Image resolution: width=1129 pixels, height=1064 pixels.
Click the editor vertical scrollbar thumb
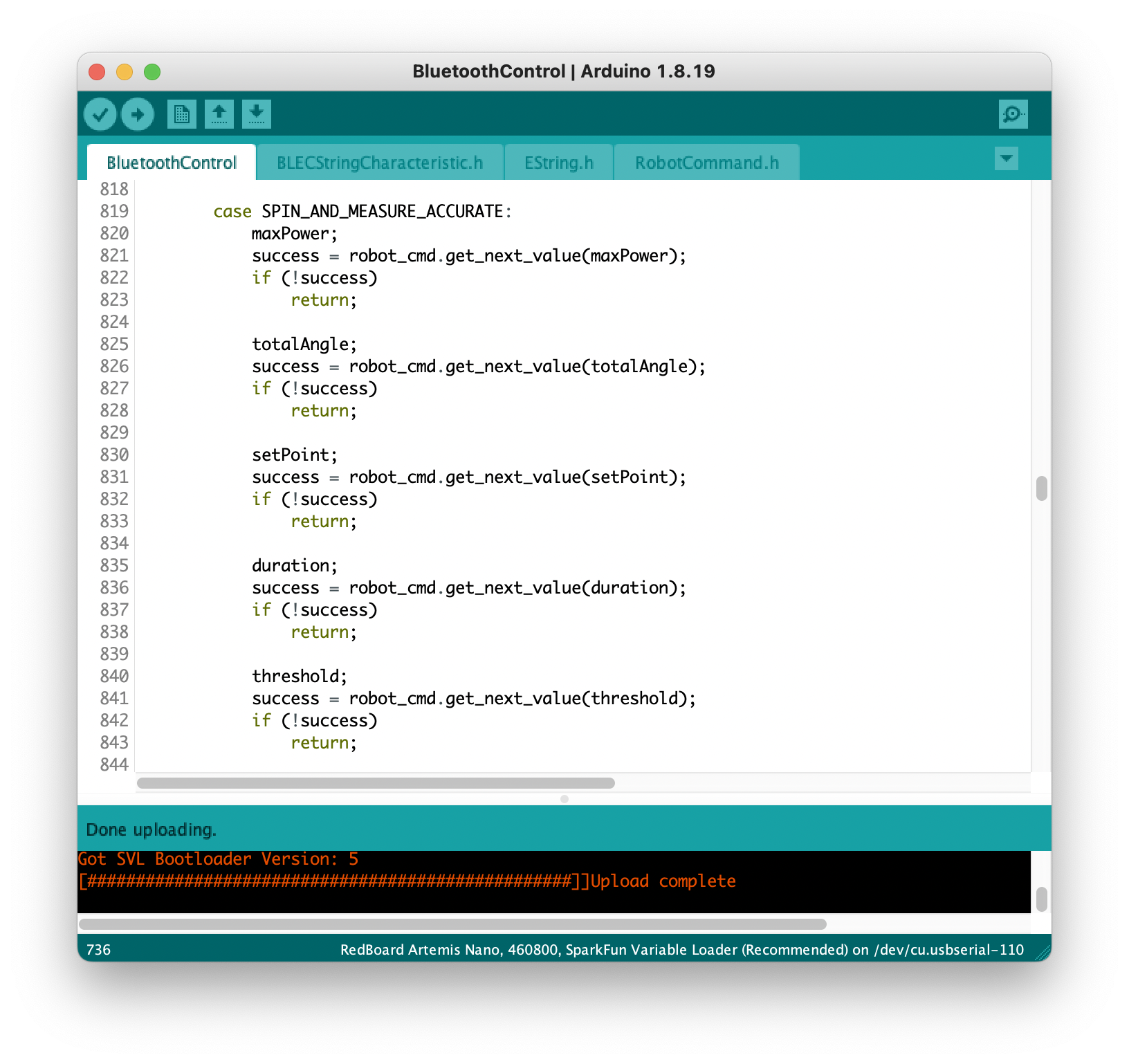click(1042, 488)
